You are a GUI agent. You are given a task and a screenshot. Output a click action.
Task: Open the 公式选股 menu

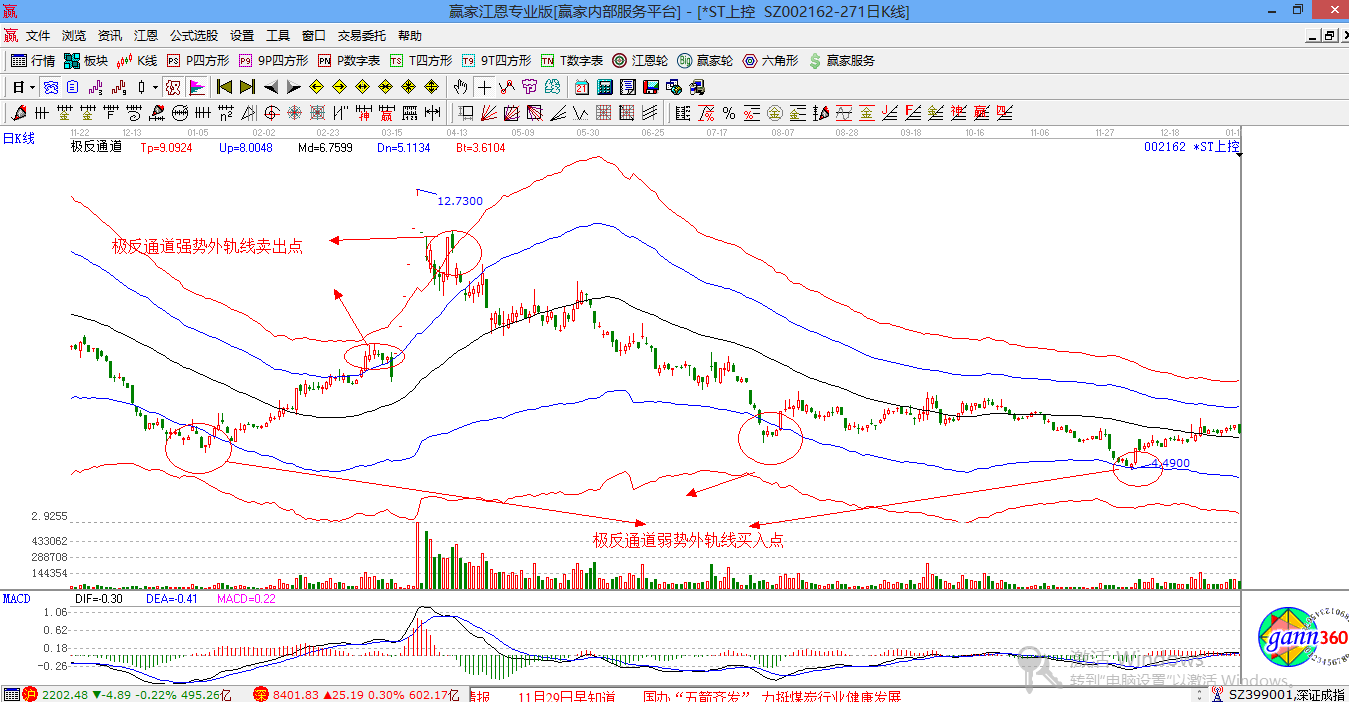click(x=193, y=35)
